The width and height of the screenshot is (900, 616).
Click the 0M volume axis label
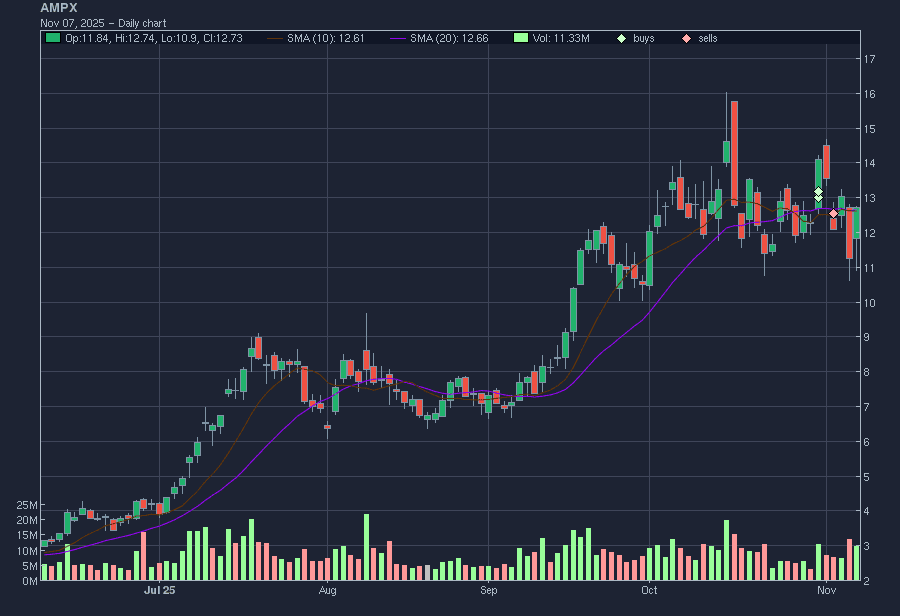tap(29, 581)
